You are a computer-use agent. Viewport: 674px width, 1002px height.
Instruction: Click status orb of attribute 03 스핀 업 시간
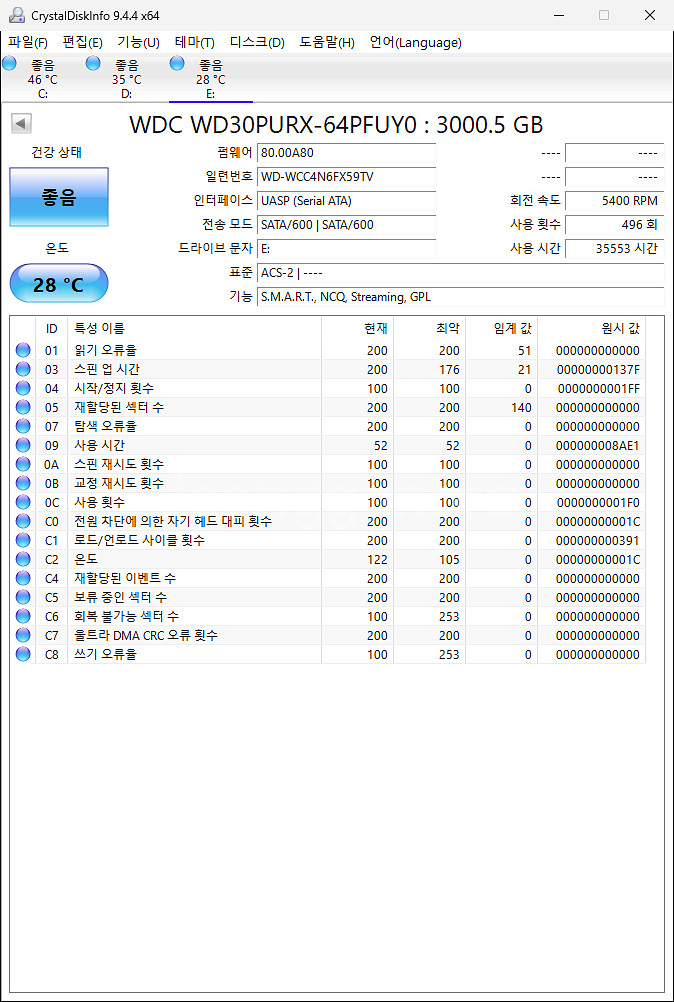tap(23, 369)
